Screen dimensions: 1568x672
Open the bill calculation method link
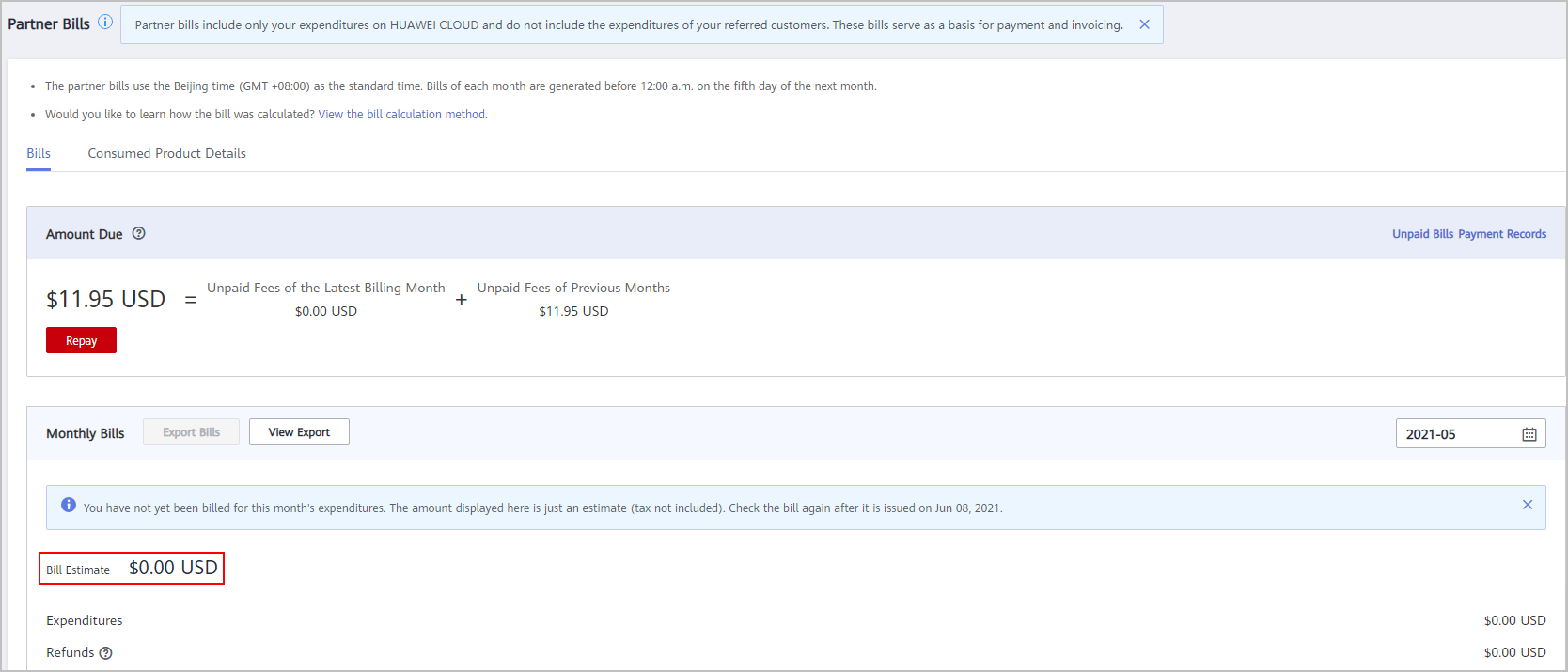402,115
